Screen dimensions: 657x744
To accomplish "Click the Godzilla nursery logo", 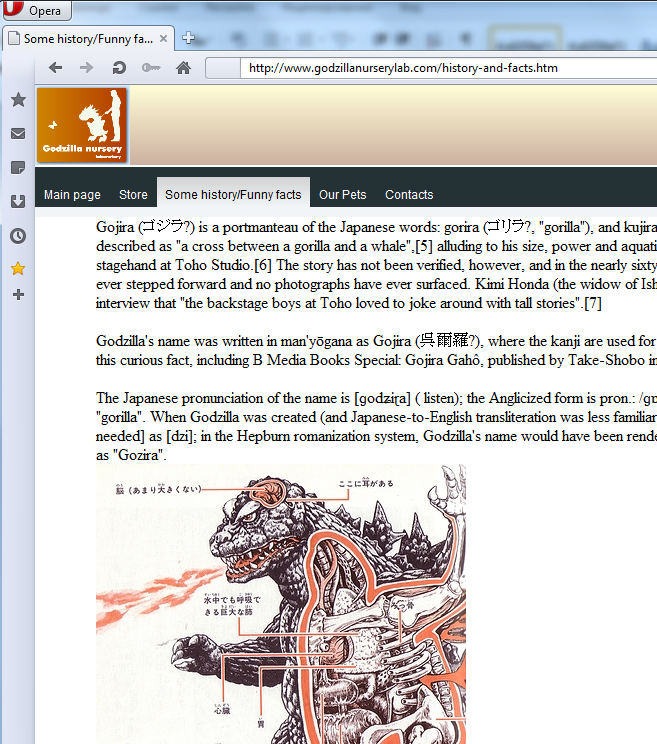I will tap(82, 125).
